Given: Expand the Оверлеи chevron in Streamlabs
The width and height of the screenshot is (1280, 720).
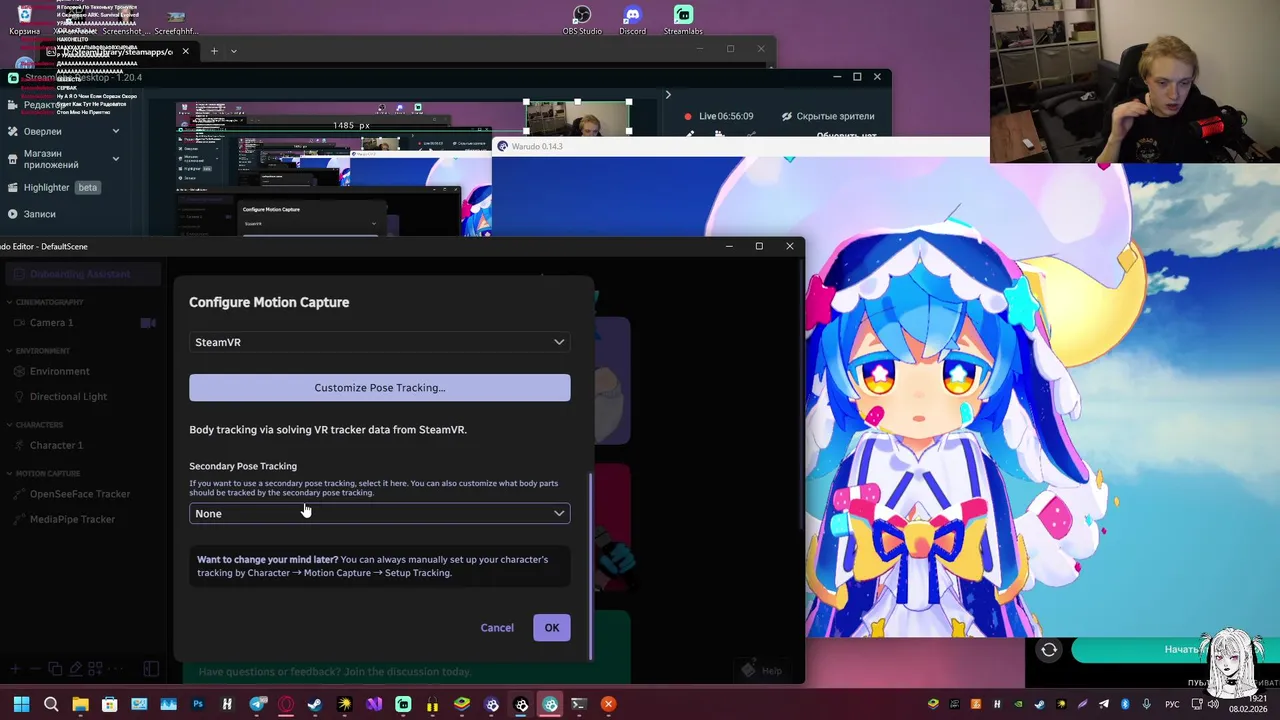Looking at the screenshot, I should 115,131.
